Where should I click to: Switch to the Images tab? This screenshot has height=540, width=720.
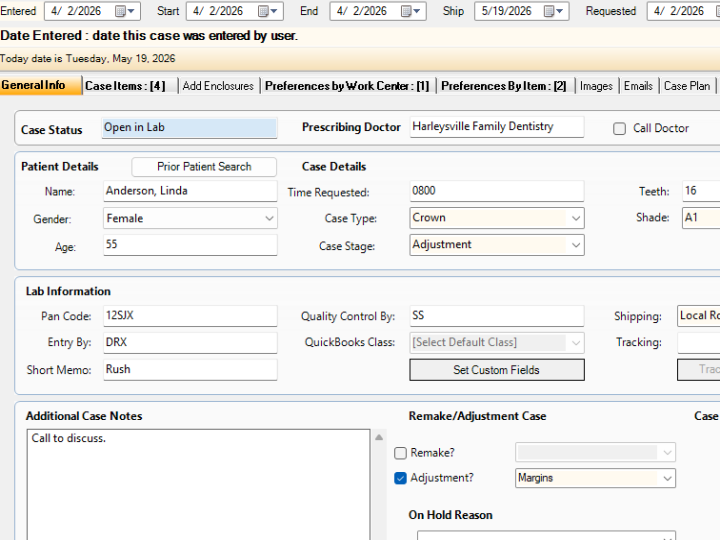(596, 86)
